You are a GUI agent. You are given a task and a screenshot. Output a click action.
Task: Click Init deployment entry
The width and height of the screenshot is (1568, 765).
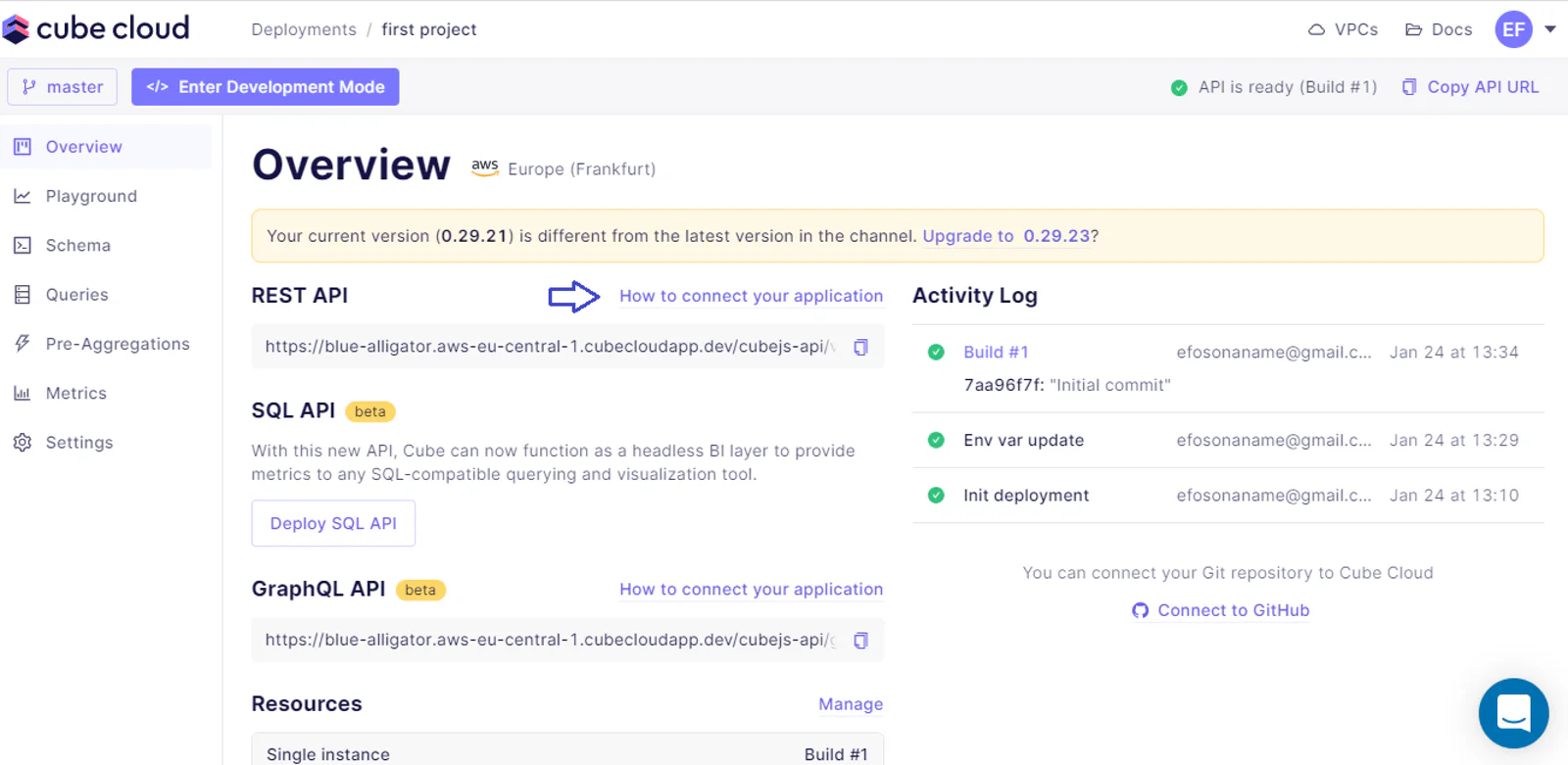[1026, 496]
